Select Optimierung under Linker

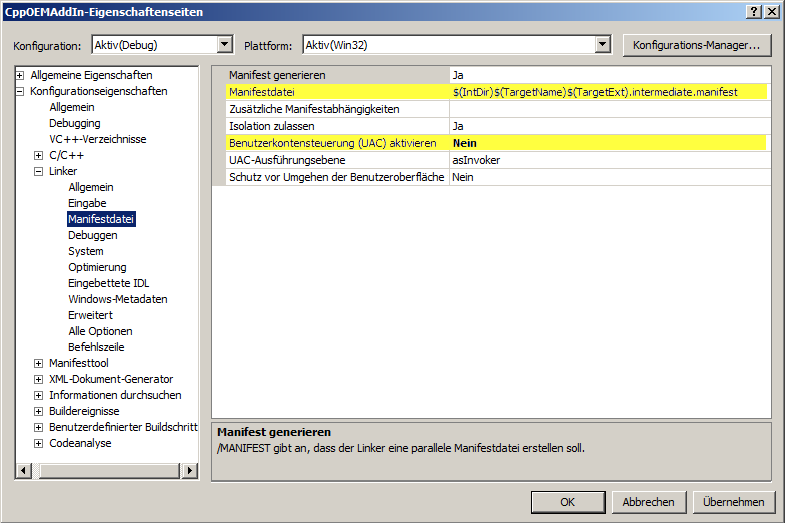(97, 267)
